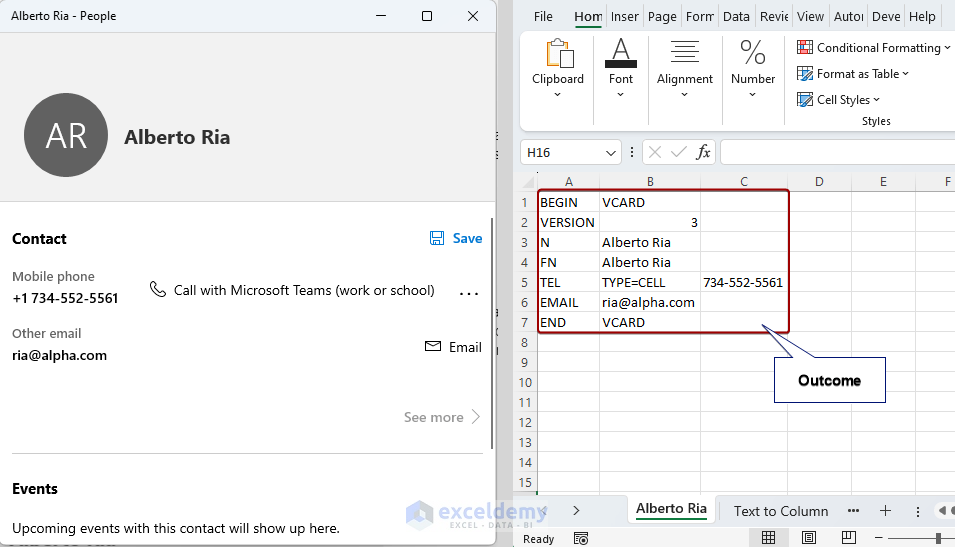This screenshot has height=547, width=955.
Task: Save the Alberto Ria contact
Action: coord(456,238)
